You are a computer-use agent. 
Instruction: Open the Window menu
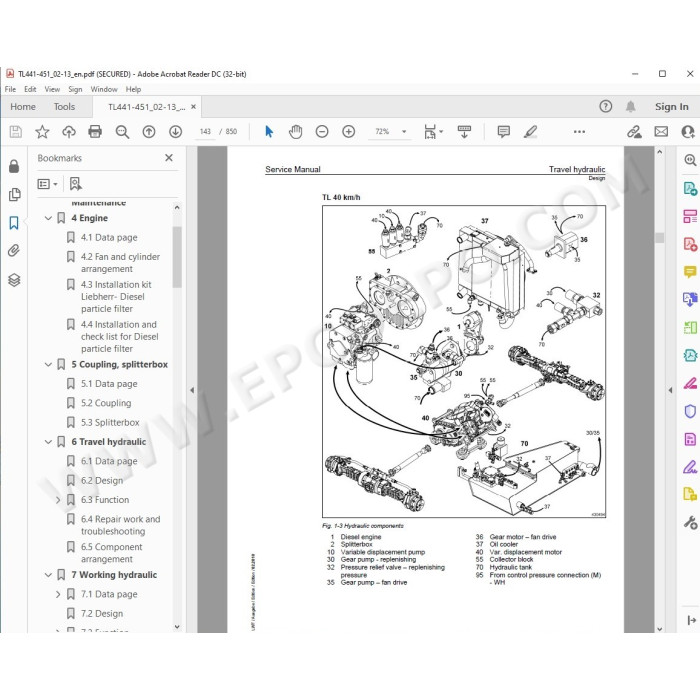(104, 89)
